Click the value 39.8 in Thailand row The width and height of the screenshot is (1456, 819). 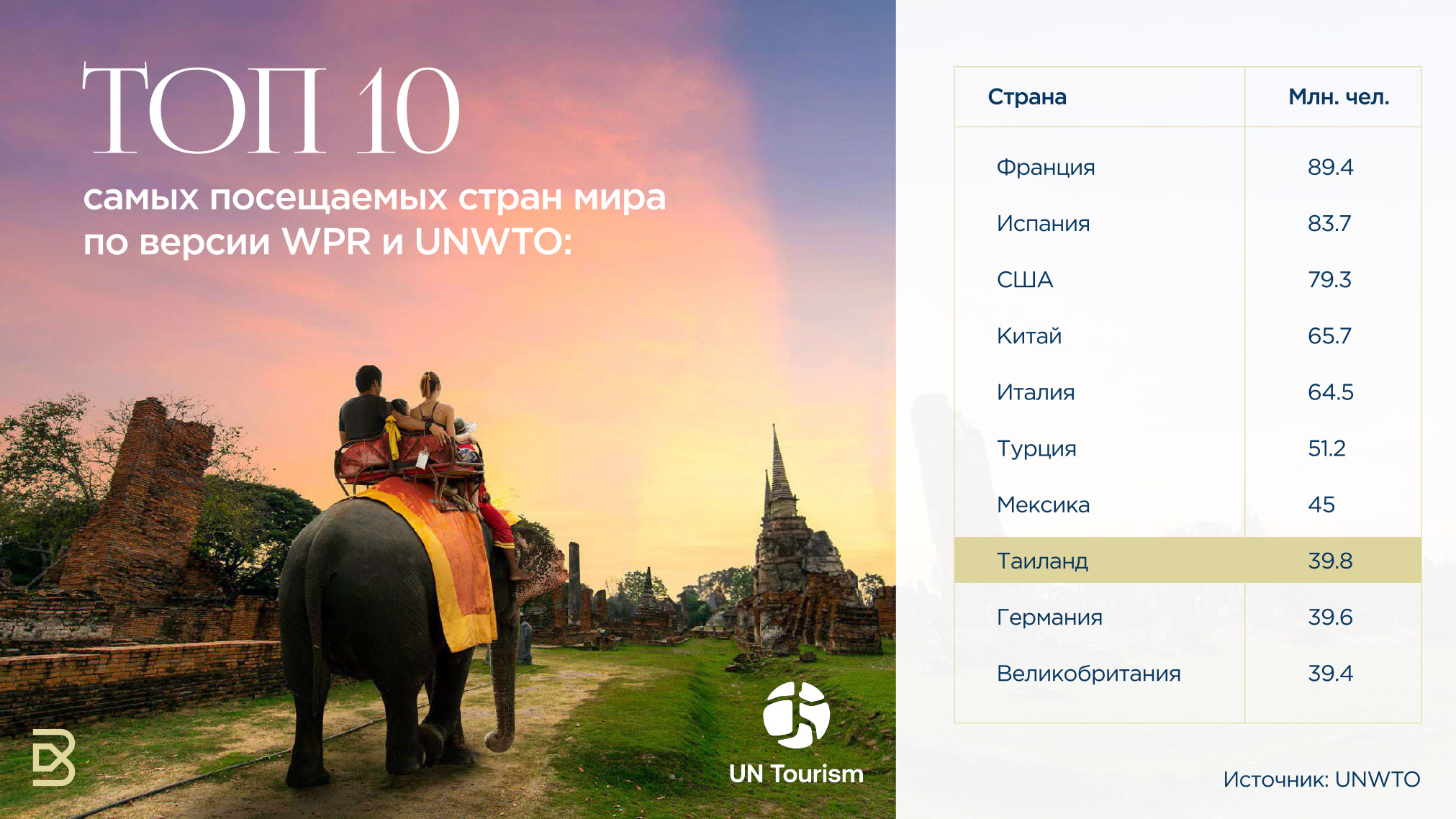click(1330, 561)
